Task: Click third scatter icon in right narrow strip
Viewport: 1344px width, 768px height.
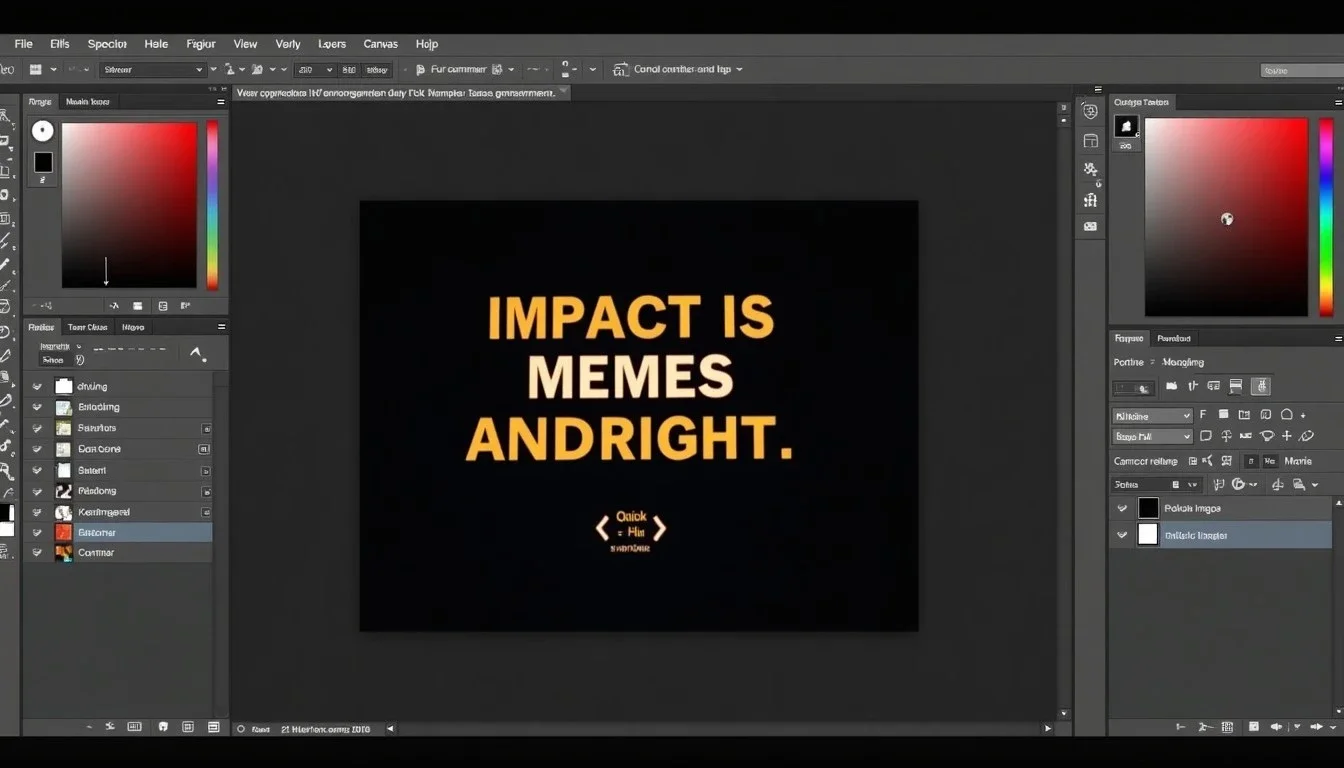Action: point(1090,170)
